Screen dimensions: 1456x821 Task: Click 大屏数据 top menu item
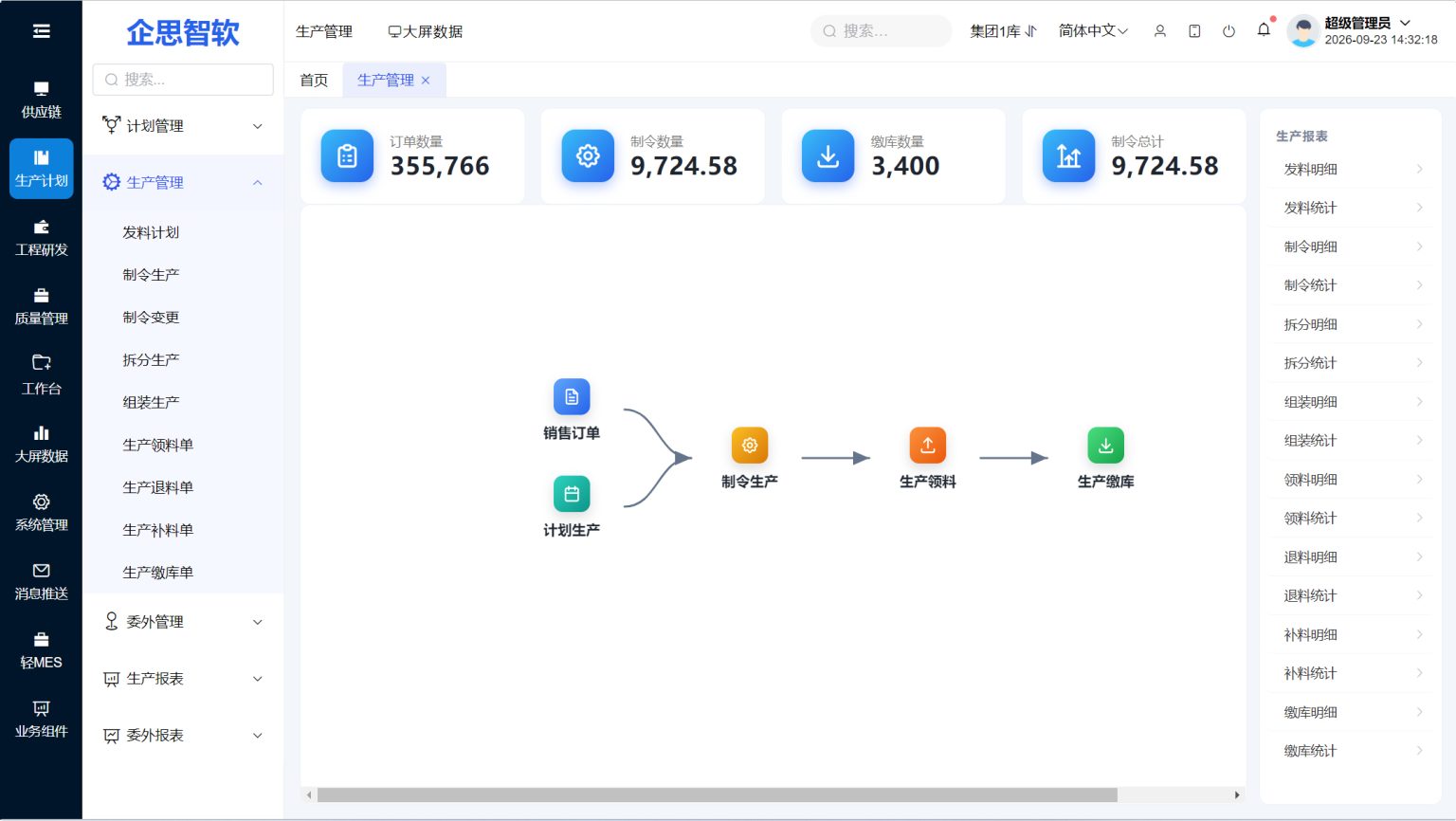[426, 31]
